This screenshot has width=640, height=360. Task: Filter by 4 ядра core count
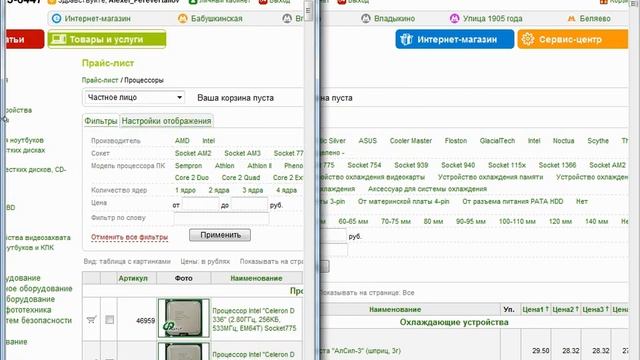coord(287,190)
